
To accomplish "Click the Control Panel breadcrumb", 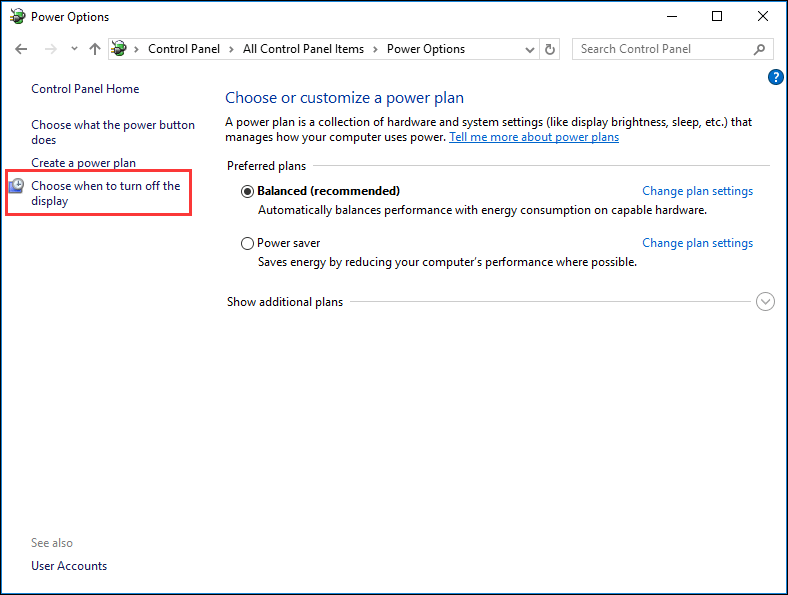I will (x=185, y=49).
